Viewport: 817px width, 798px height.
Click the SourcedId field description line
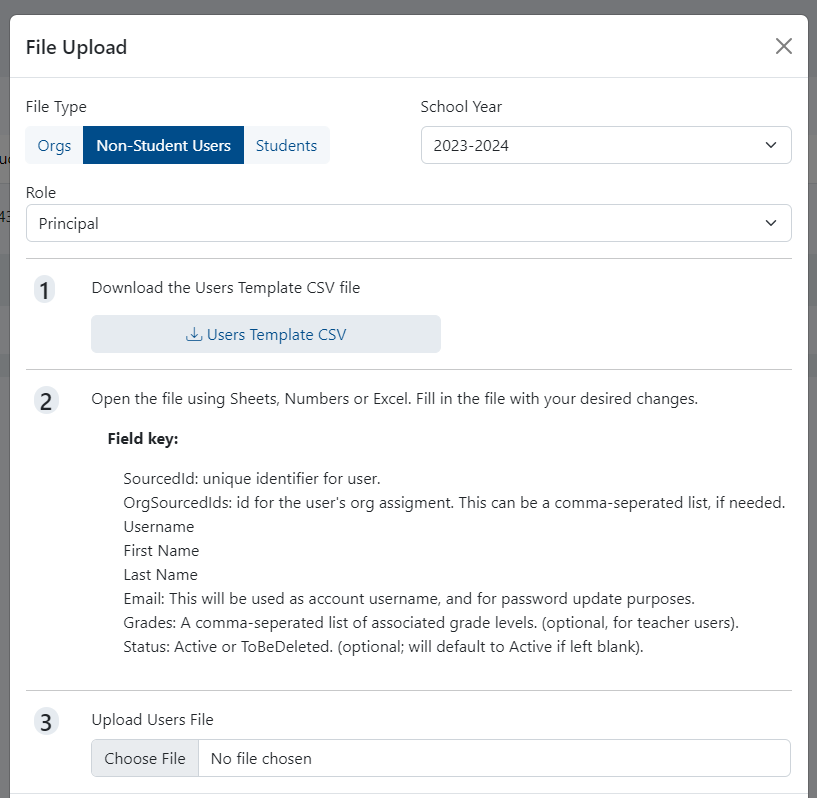(x=252, y=478)
